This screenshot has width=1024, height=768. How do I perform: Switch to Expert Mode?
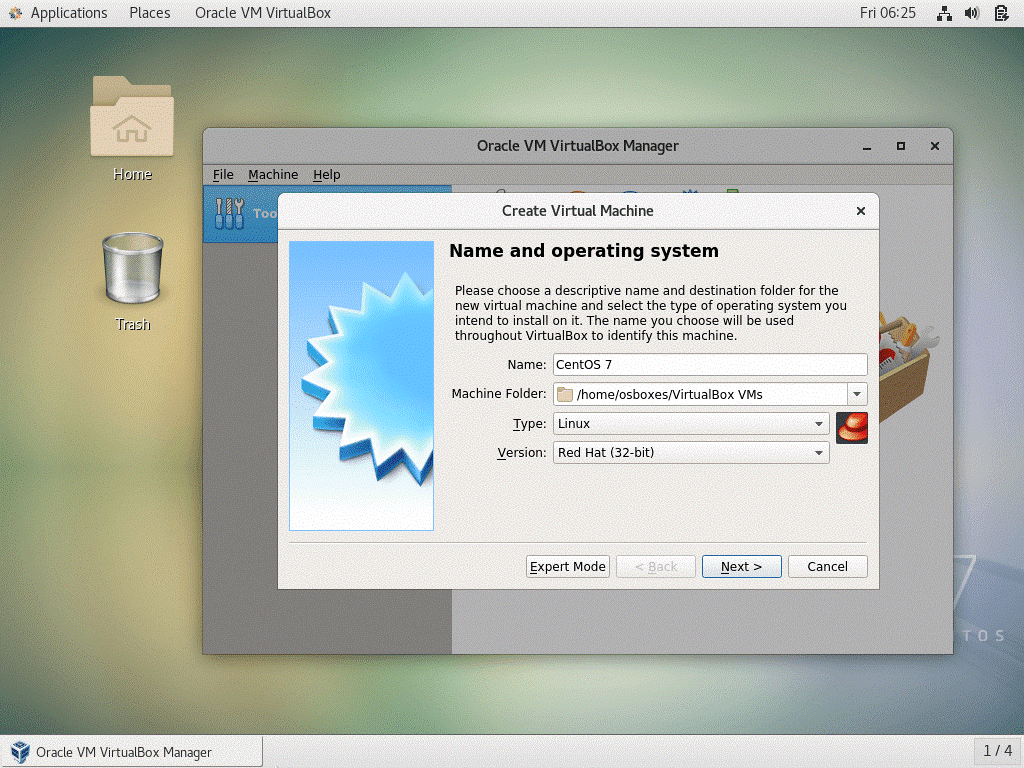[x=567, y=566]
